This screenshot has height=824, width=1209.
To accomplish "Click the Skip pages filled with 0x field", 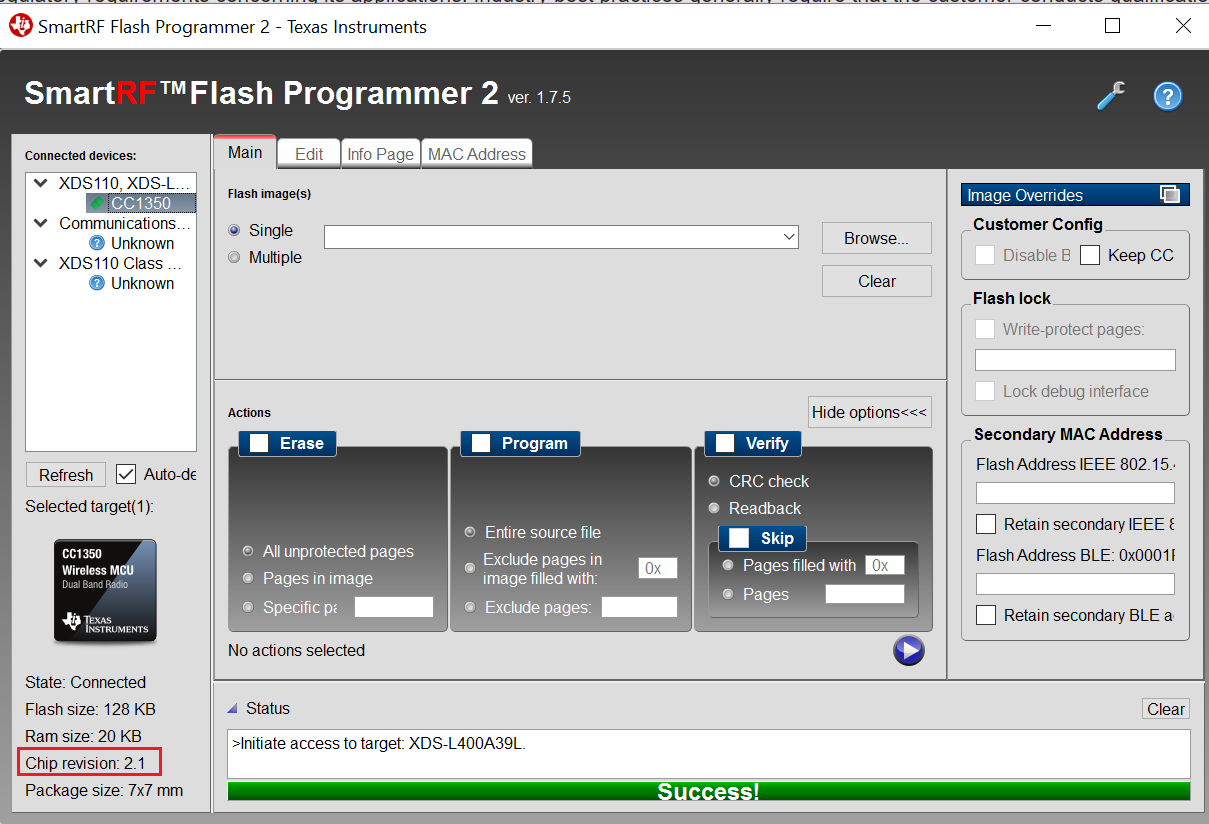I will (x=885, y=565).
